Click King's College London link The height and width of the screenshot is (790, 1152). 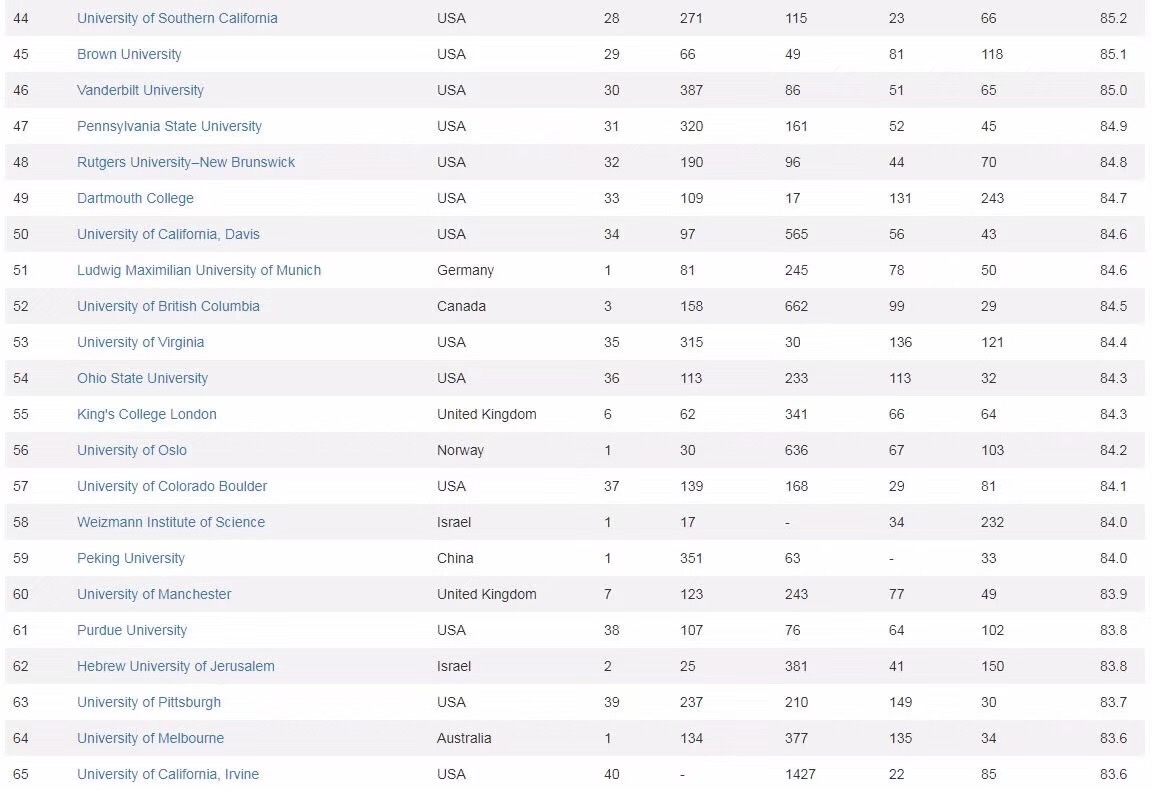tap(146, 414)
